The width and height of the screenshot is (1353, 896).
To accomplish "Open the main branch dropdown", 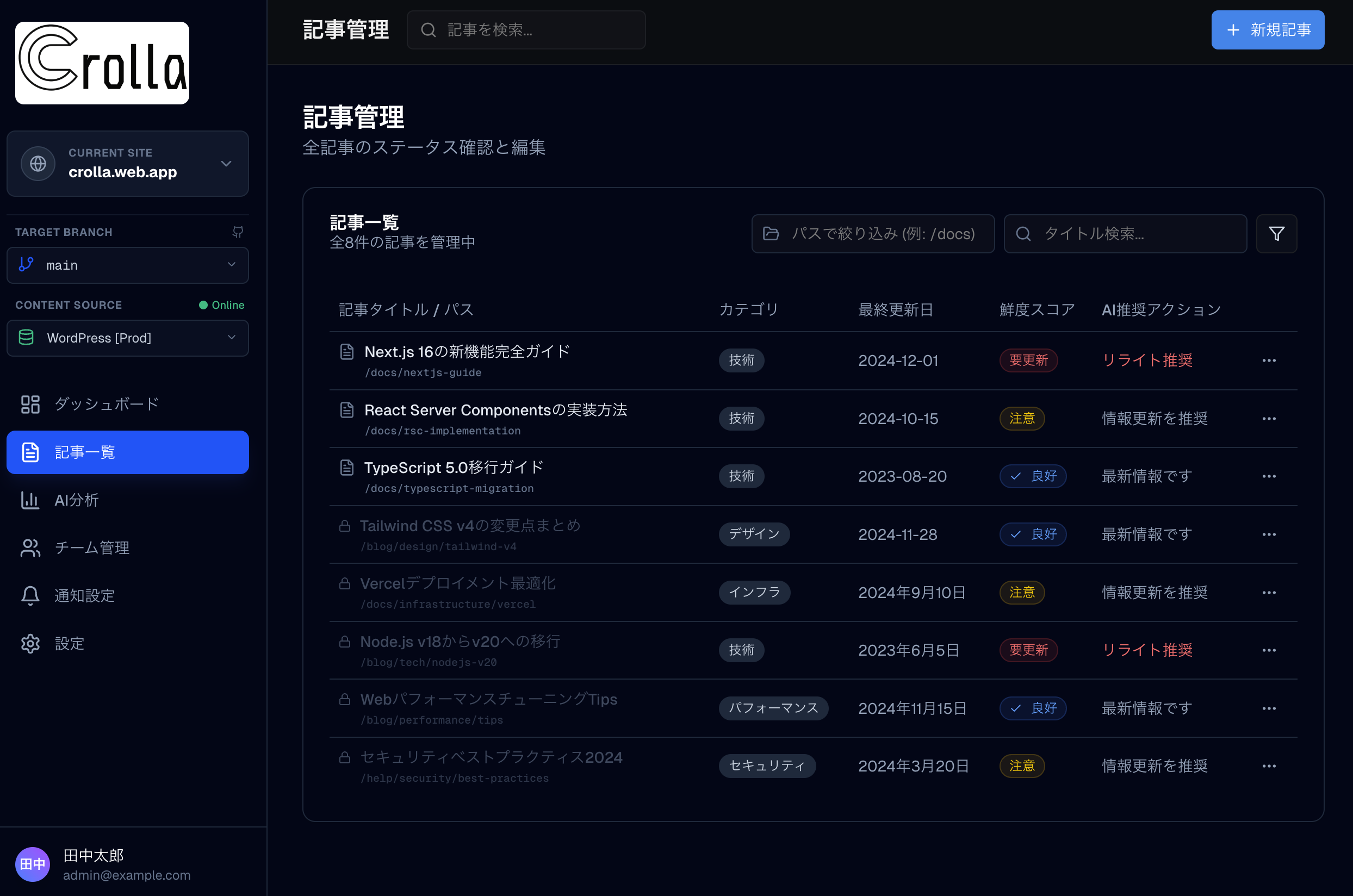I will click(127, 265).
